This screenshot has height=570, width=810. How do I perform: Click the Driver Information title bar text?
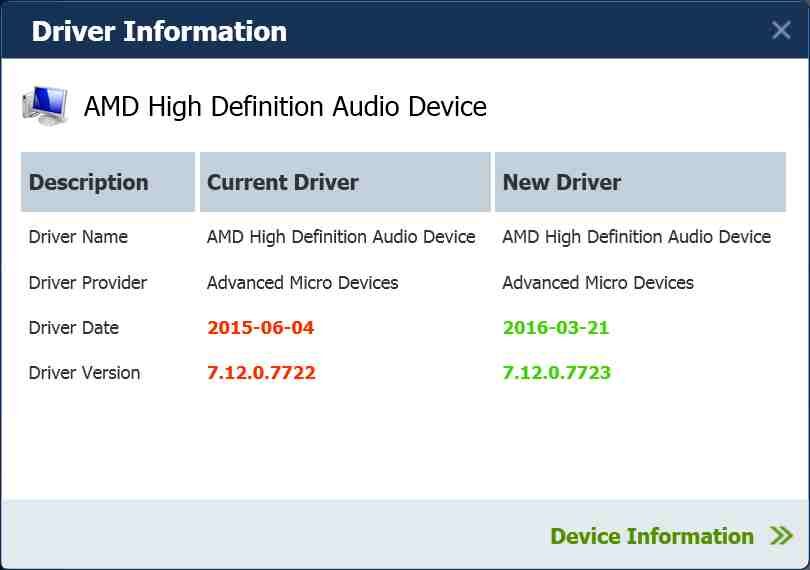tap(159, 31)
